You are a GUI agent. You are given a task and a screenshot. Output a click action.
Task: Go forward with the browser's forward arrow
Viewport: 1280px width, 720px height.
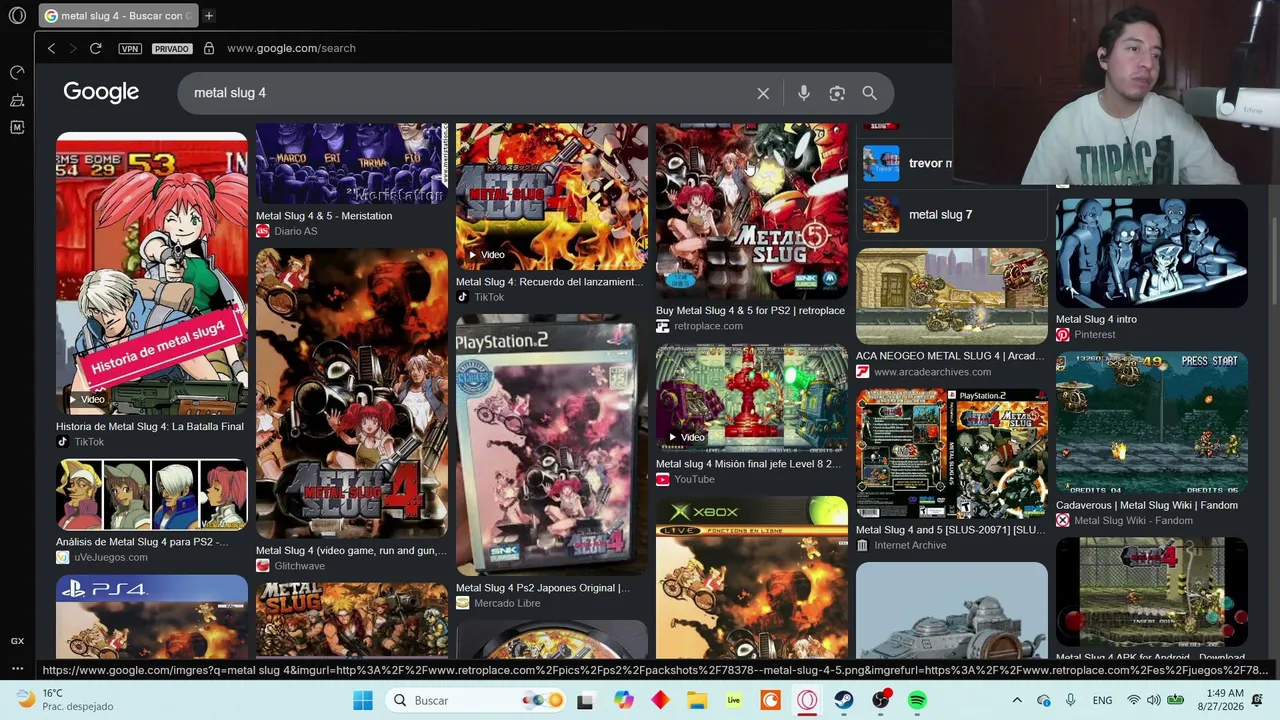click(73, 48)
